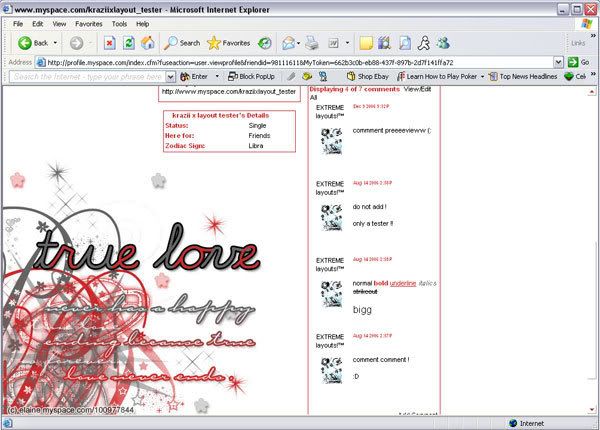
Task: Stop loading the page with the red X icon
Action: tap(109, 43)
